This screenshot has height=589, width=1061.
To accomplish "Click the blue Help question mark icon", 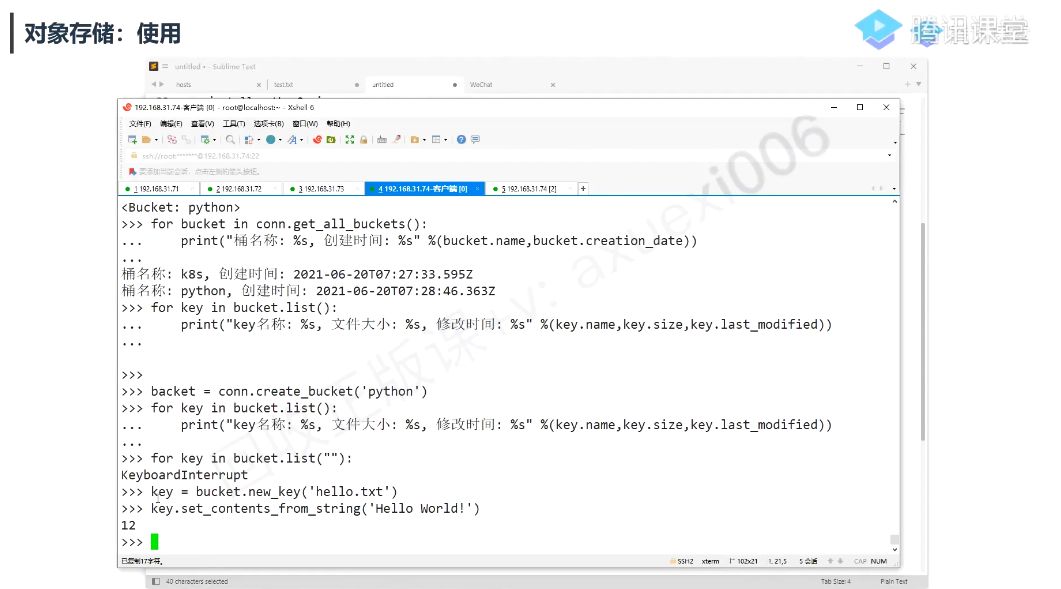I will [x=461, y=139].
